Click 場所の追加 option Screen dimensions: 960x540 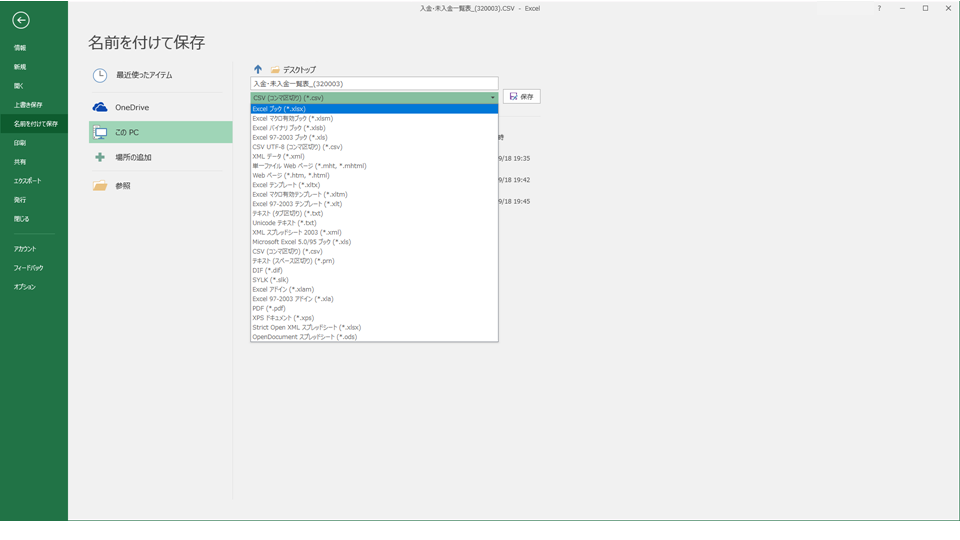click(160, 157)
